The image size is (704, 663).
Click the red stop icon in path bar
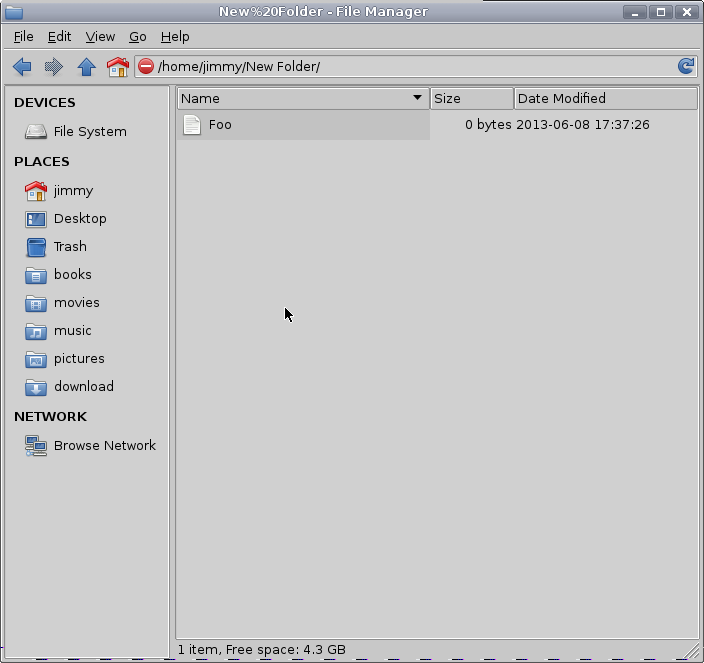(x=146, y=67)
